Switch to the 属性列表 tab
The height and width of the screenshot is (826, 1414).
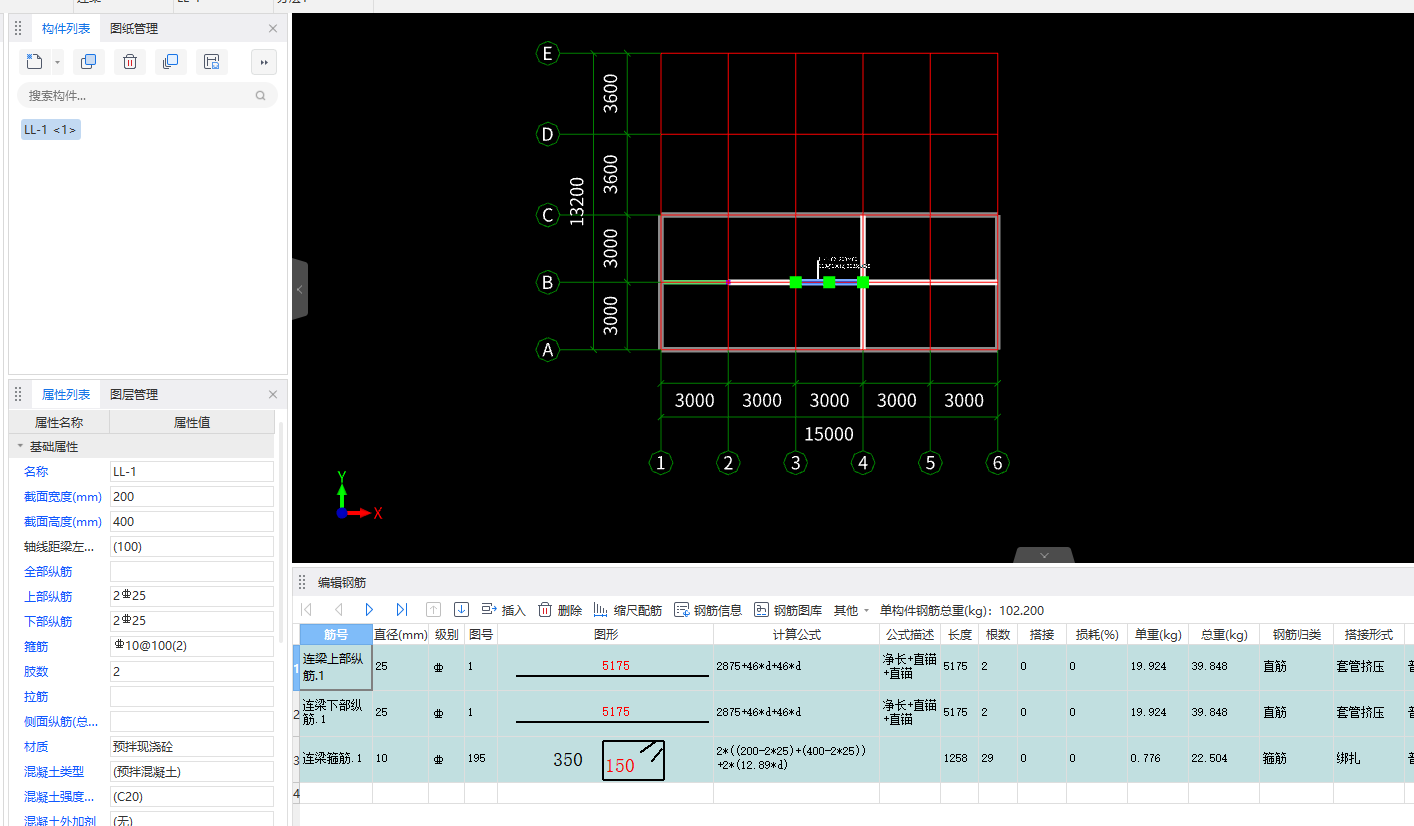[x=66, y=395]
